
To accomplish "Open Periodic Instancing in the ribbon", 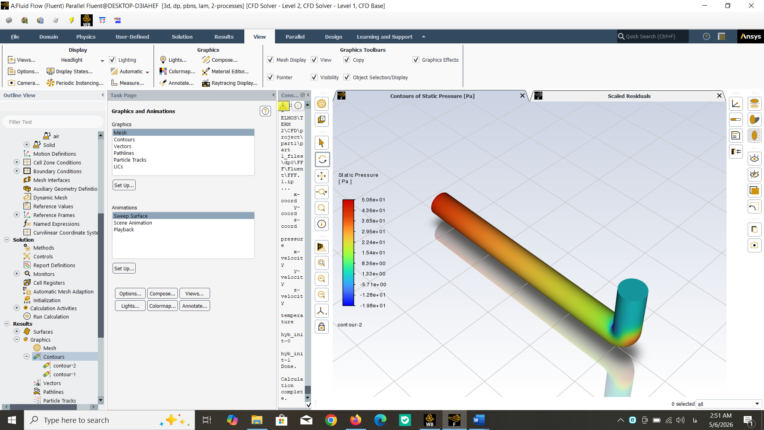I will 75,83.
